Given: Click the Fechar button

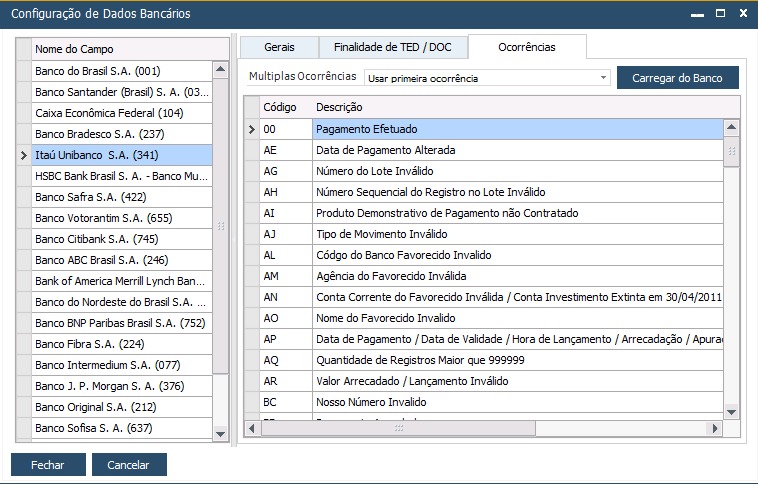Looking at the screenshot, I should click(48, 465).
